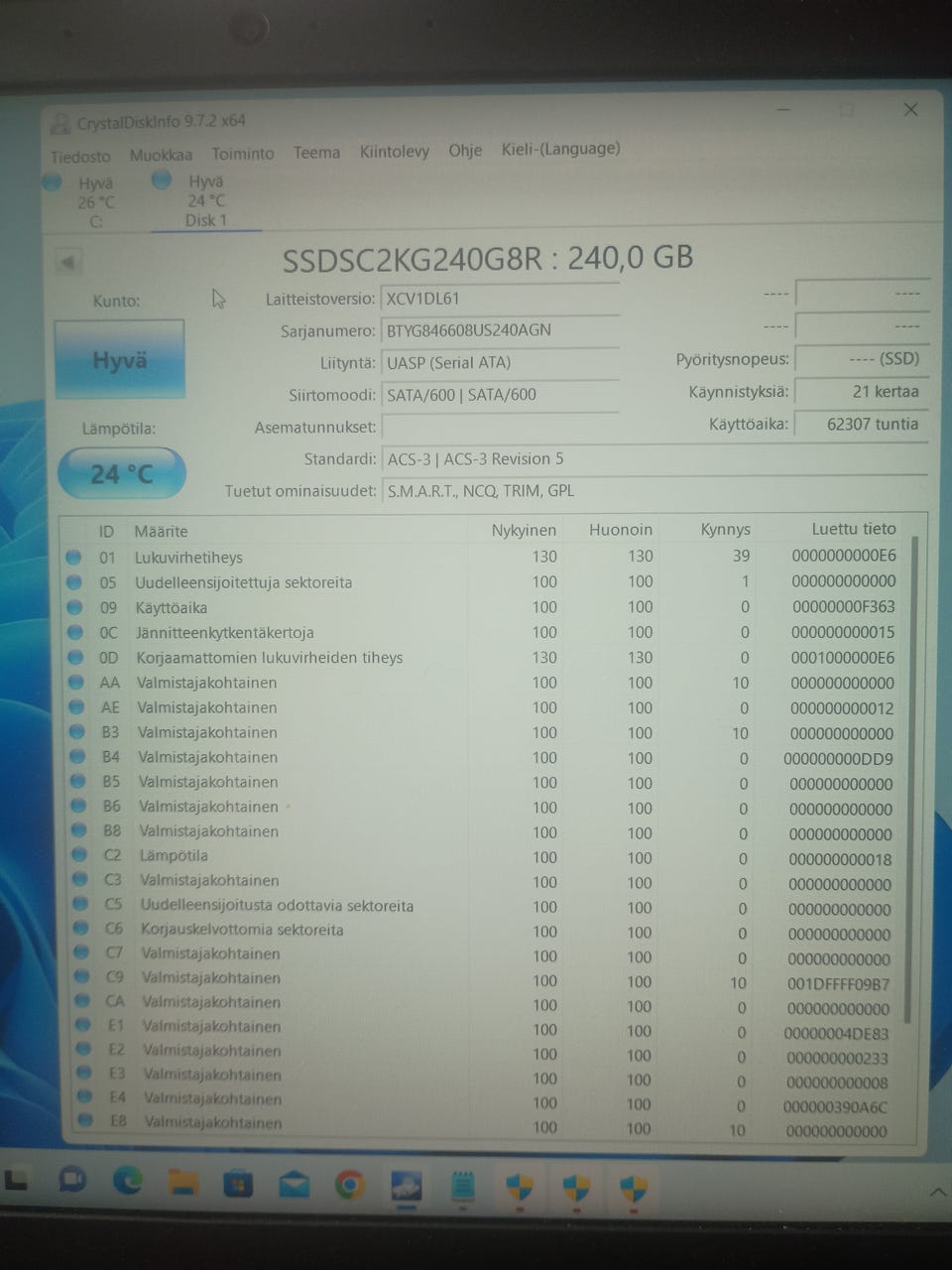The width and height of the screenshot is (952, 1270).
Task: Click the Hyvä health status button
Action: (120, 359)
